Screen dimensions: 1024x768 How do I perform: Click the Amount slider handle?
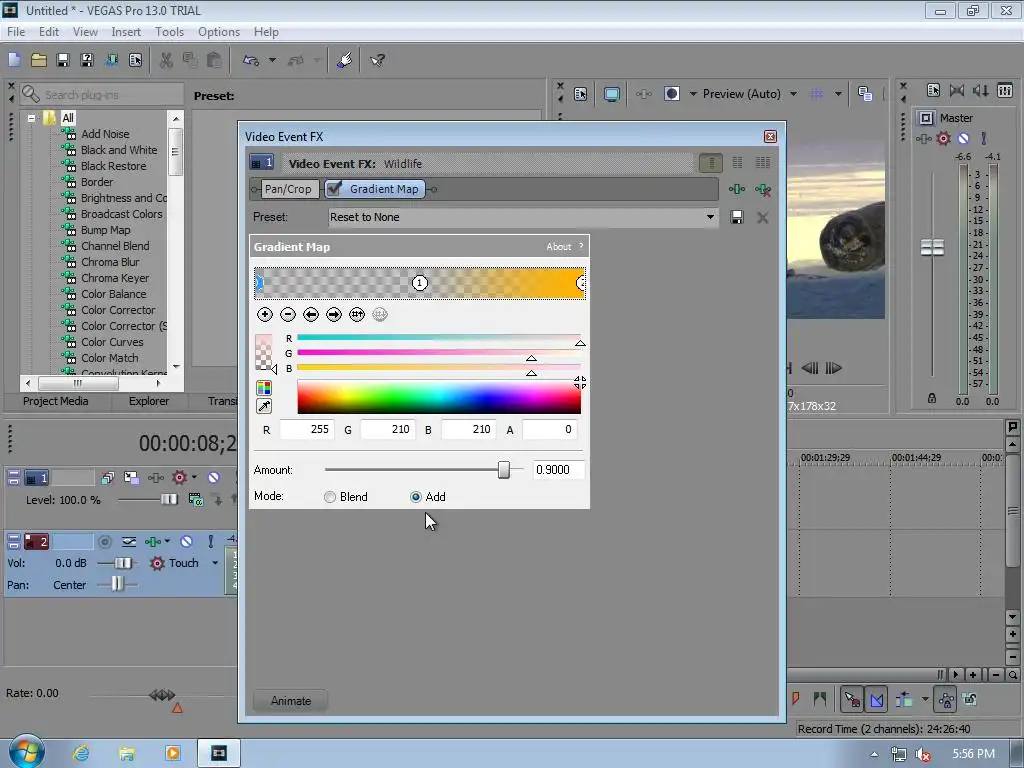point(504,470)
